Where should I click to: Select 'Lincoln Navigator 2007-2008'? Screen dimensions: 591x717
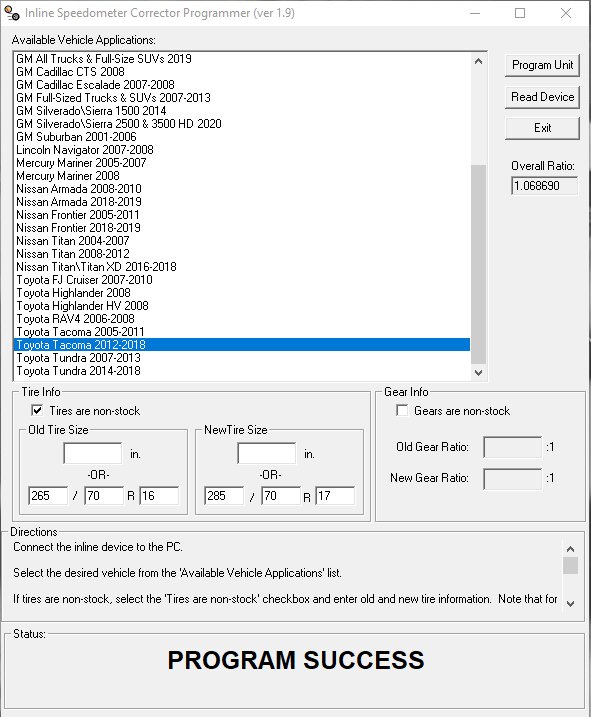[x=242, y=150]
